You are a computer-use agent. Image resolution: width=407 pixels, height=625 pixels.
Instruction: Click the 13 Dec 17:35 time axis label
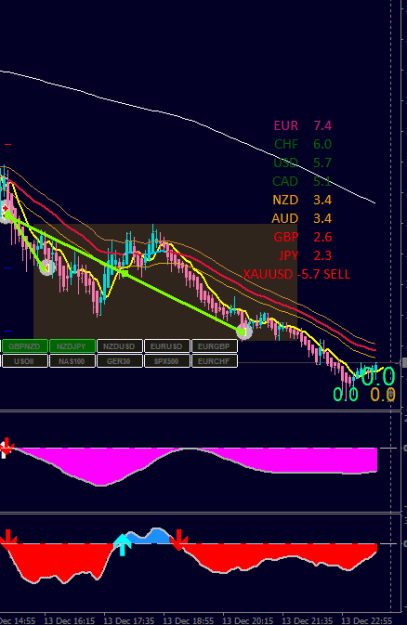(x=129, y=621)
